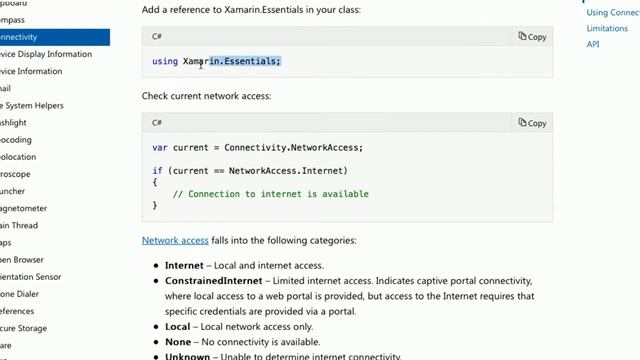Click the 'using' keyword in first code block
Image resolution: width=640 pixels, height=360 pixels.
point(165,61)
